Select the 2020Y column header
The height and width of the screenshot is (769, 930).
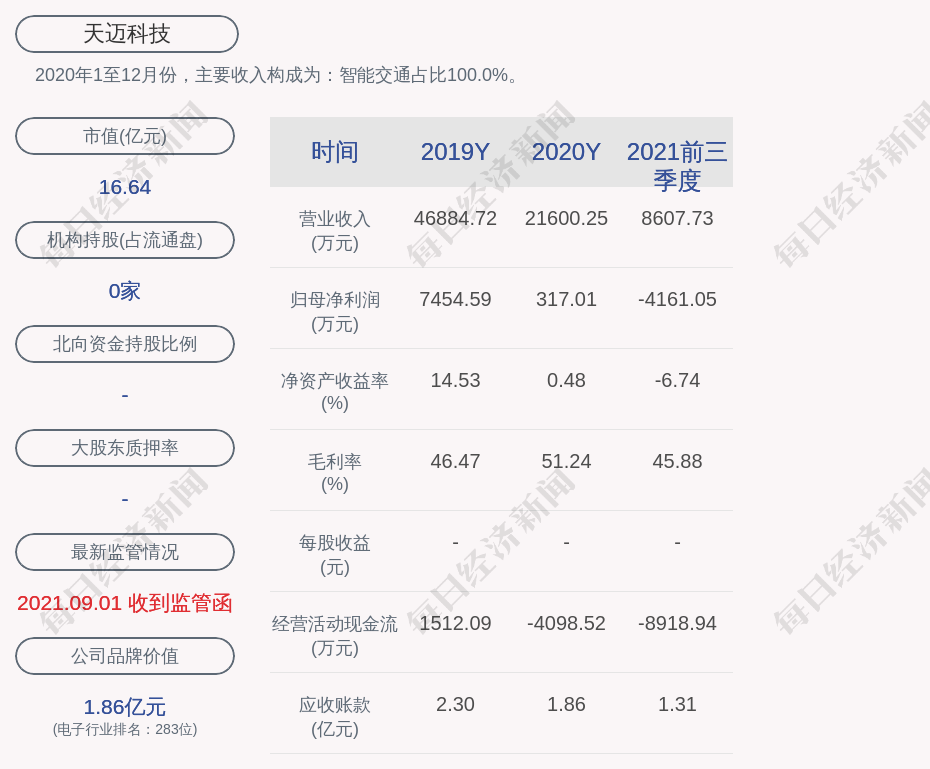566,152
